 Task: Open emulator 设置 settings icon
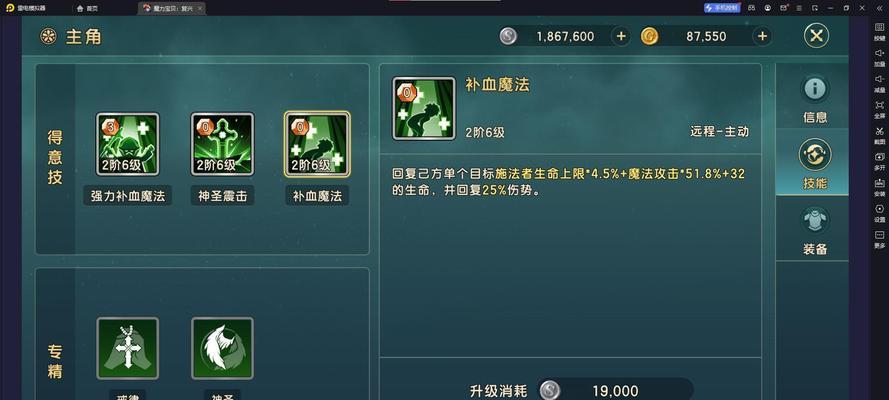(879, 212)
